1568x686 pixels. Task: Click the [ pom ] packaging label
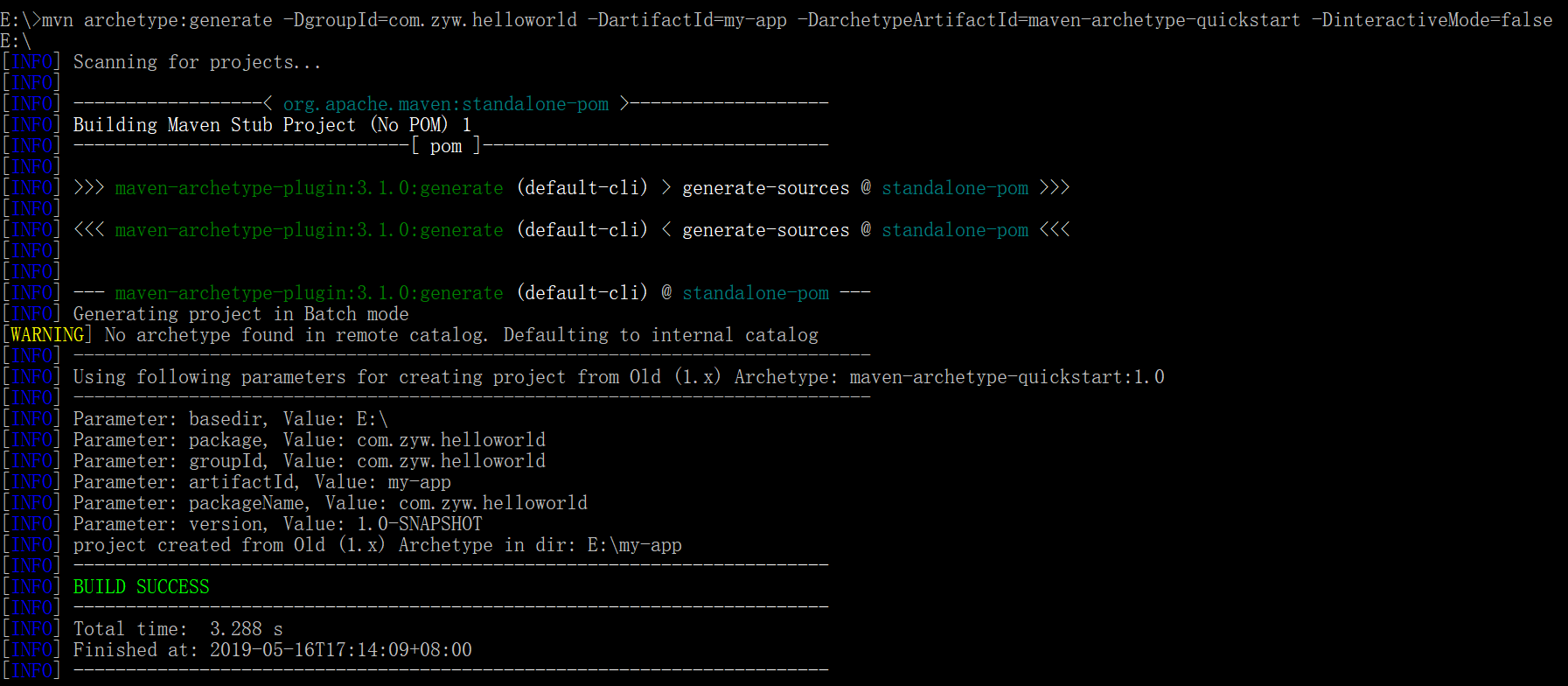[x=446, y=145]
